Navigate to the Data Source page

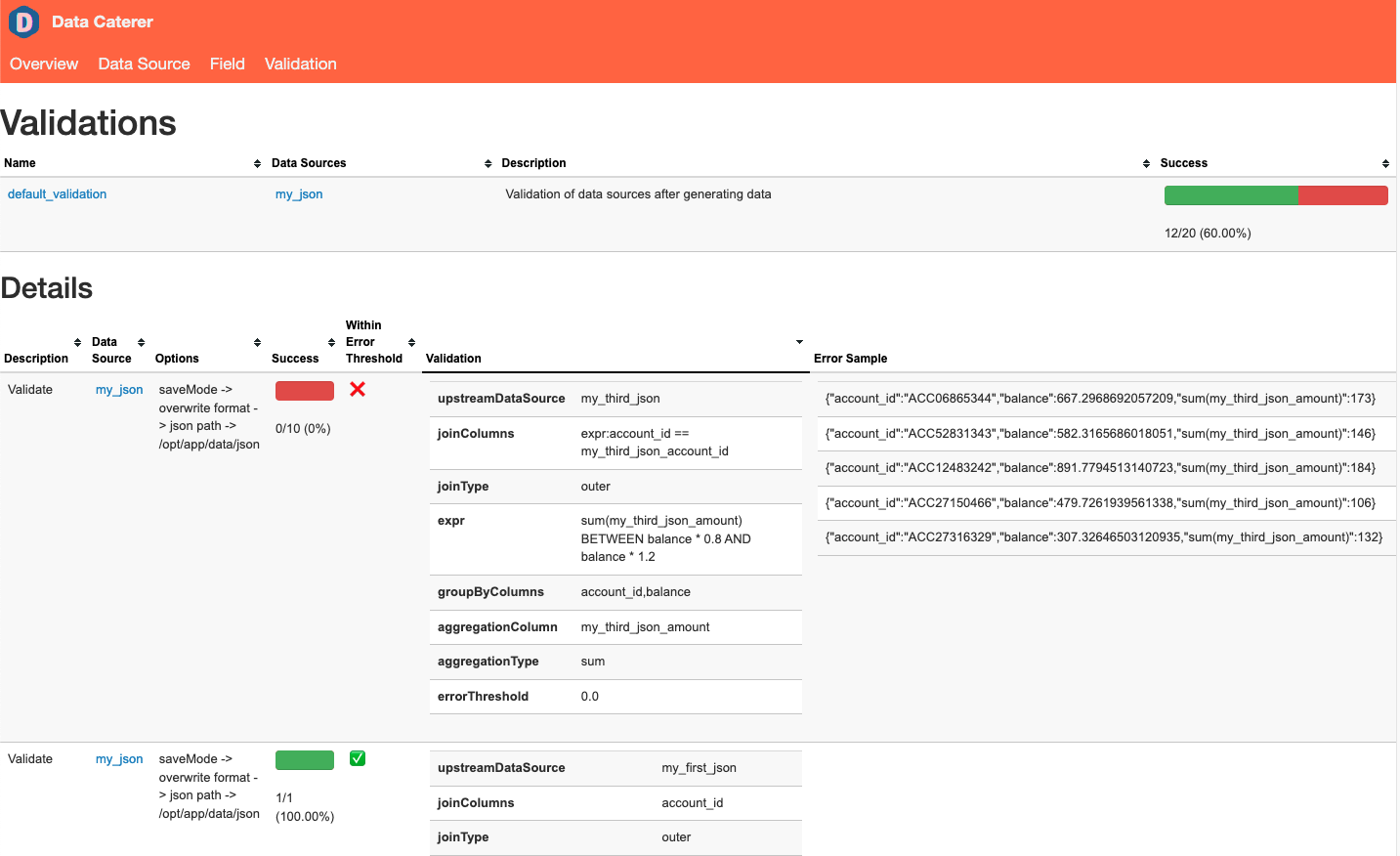(144, 64)
